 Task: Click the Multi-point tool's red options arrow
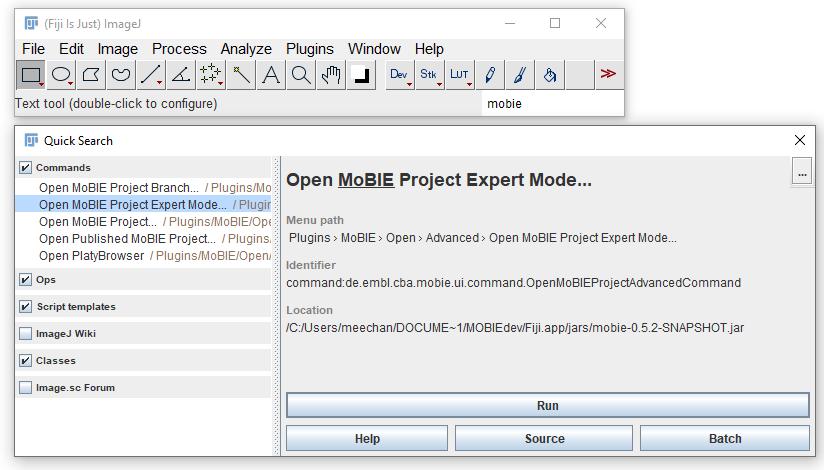pyautogui.click(x=220, y=83)
